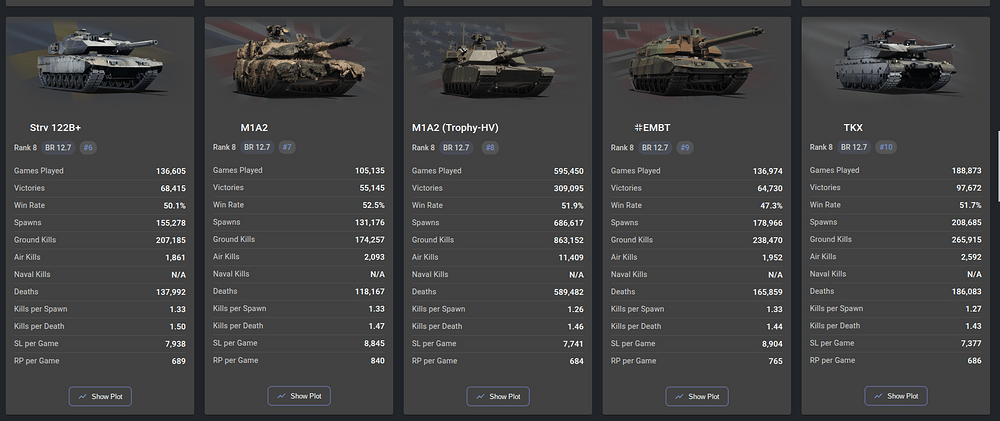The height and width of the screenshot is (421, 1000).
Task: Click the page scrollbar on right edge
Action: point(998,166)
